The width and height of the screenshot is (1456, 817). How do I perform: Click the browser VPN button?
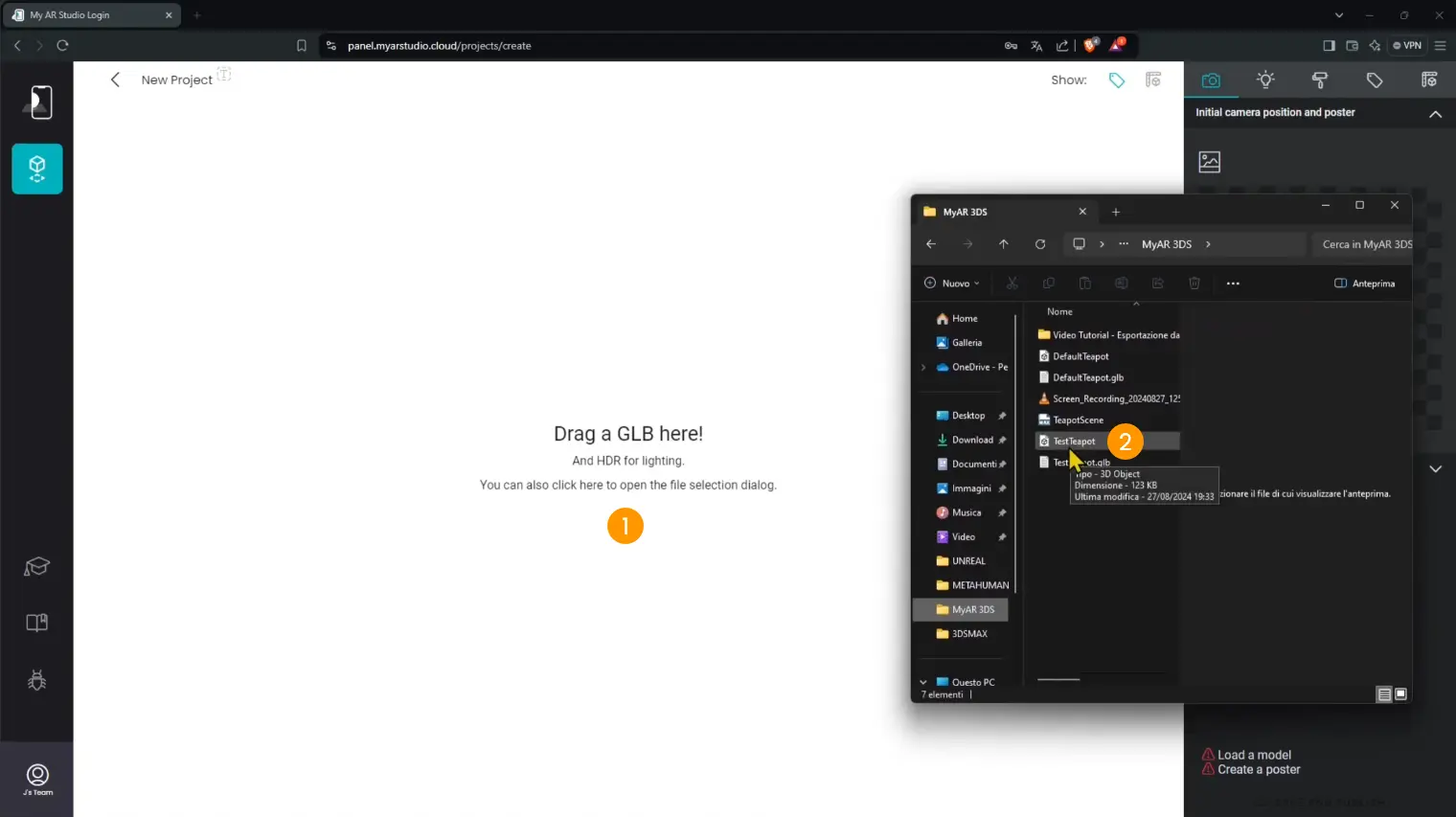click(x=1407, y=45)
